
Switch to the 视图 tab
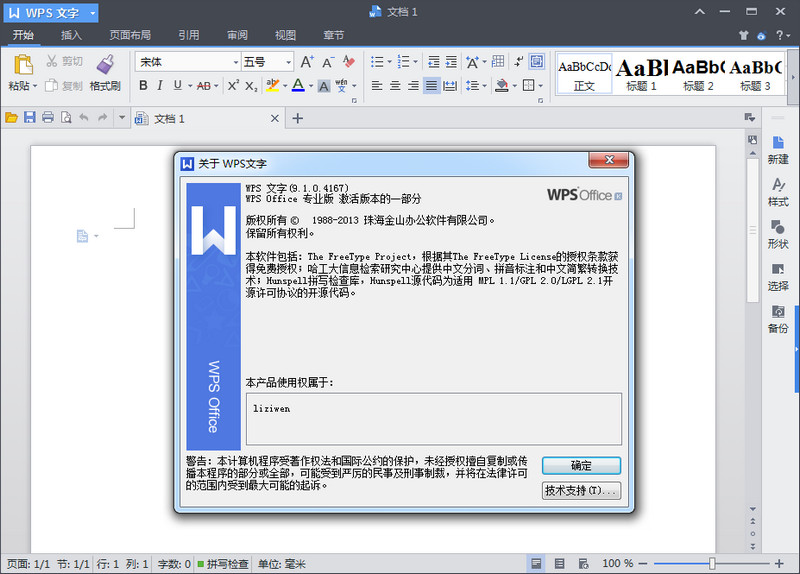[x=285, y=35]
